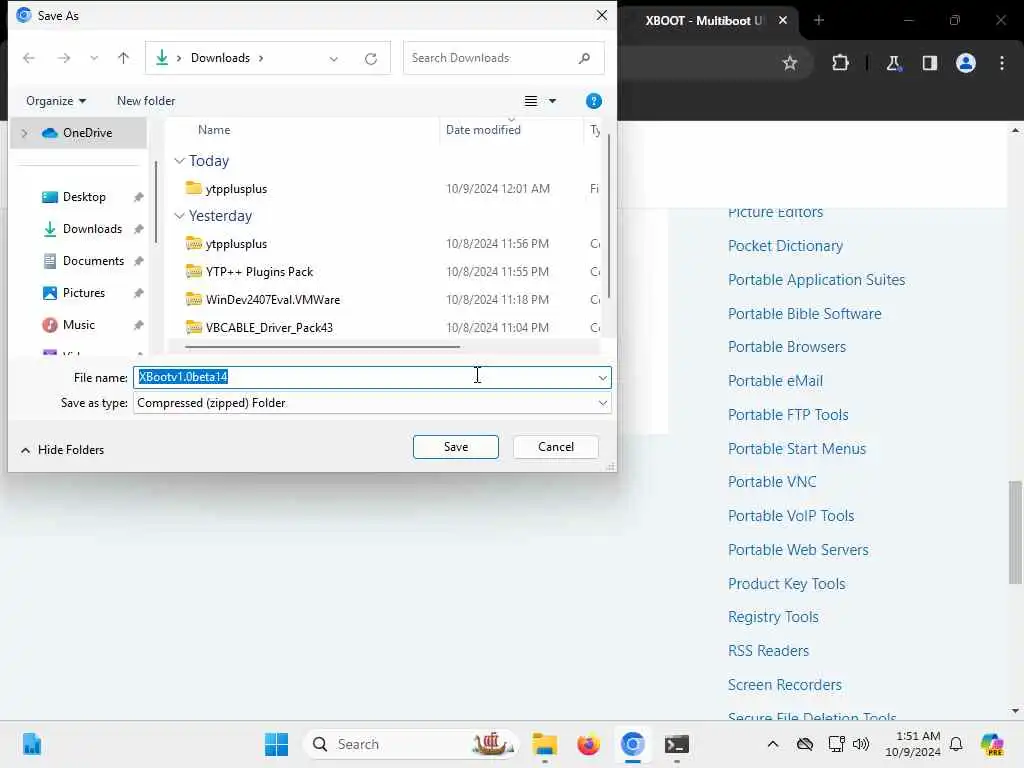Image resolution: width=1024 pixels, height=768 pixels.
Task: Switch to the XBOOT browser tab
Action: tap(705, 20)
